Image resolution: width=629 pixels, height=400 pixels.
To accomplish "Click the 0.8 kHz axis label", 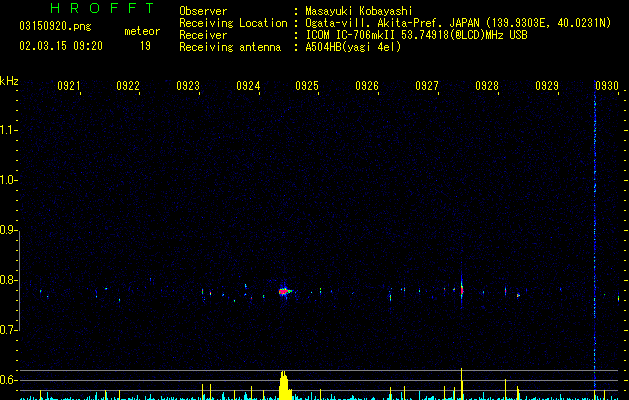I will [8, 280].
